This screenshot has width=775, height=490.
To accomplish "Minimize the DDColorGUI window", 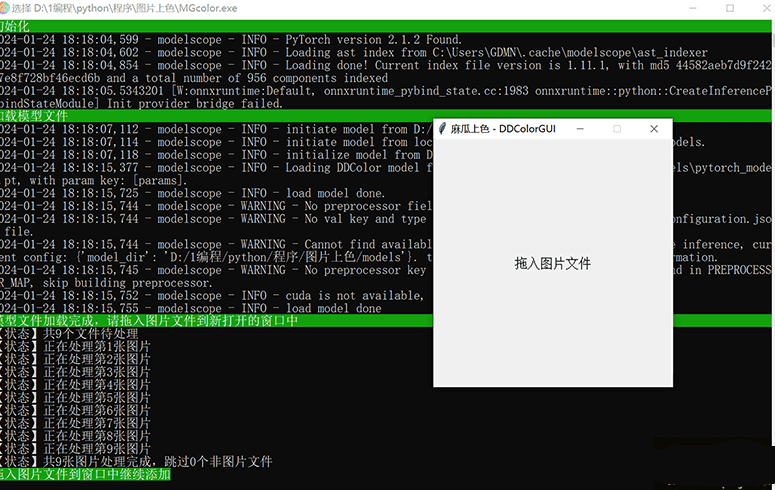I will tap(580, 129).
